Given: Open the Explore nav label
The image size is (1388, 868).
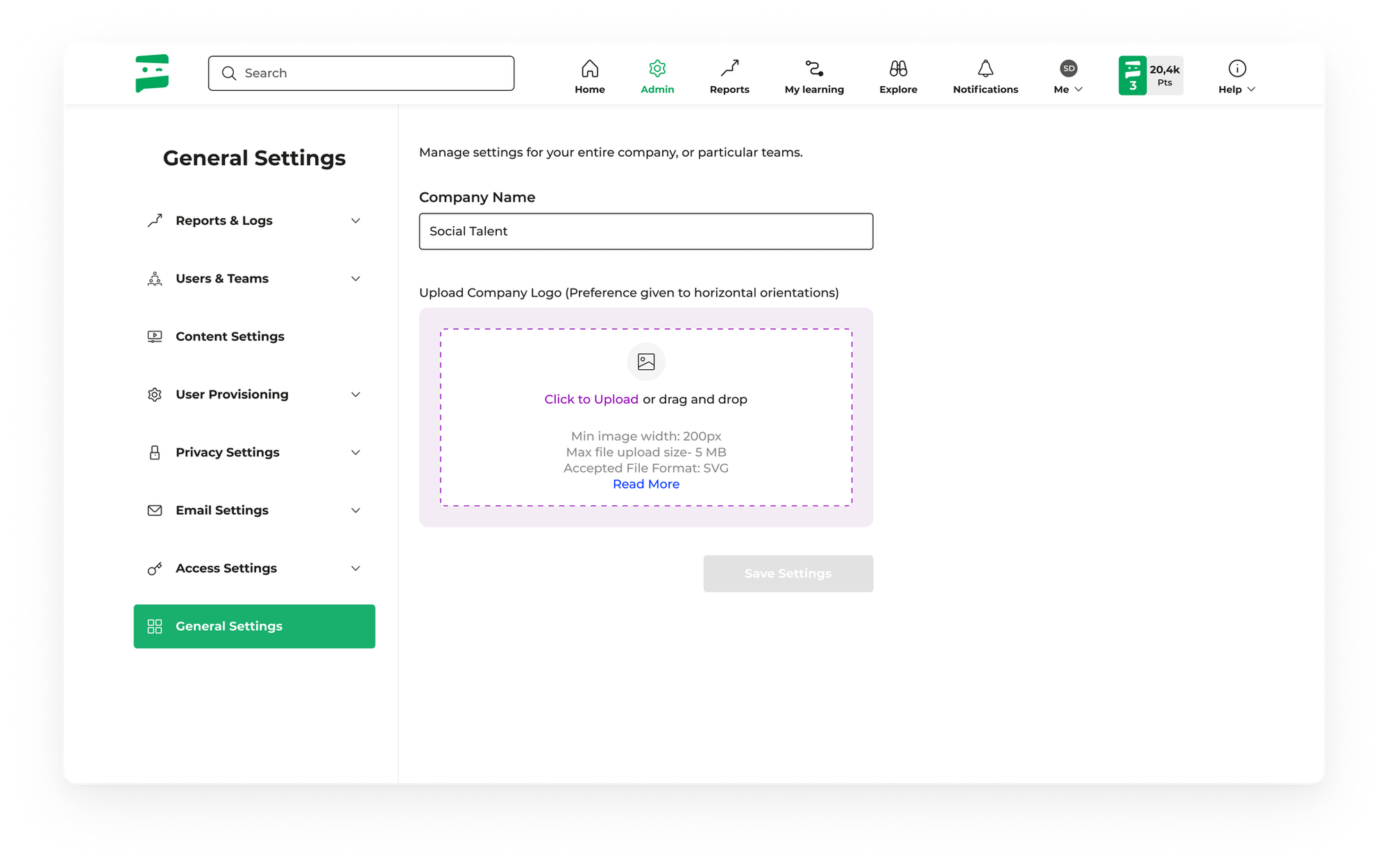Looking at the screenshot, I should (x=898, y=90).
